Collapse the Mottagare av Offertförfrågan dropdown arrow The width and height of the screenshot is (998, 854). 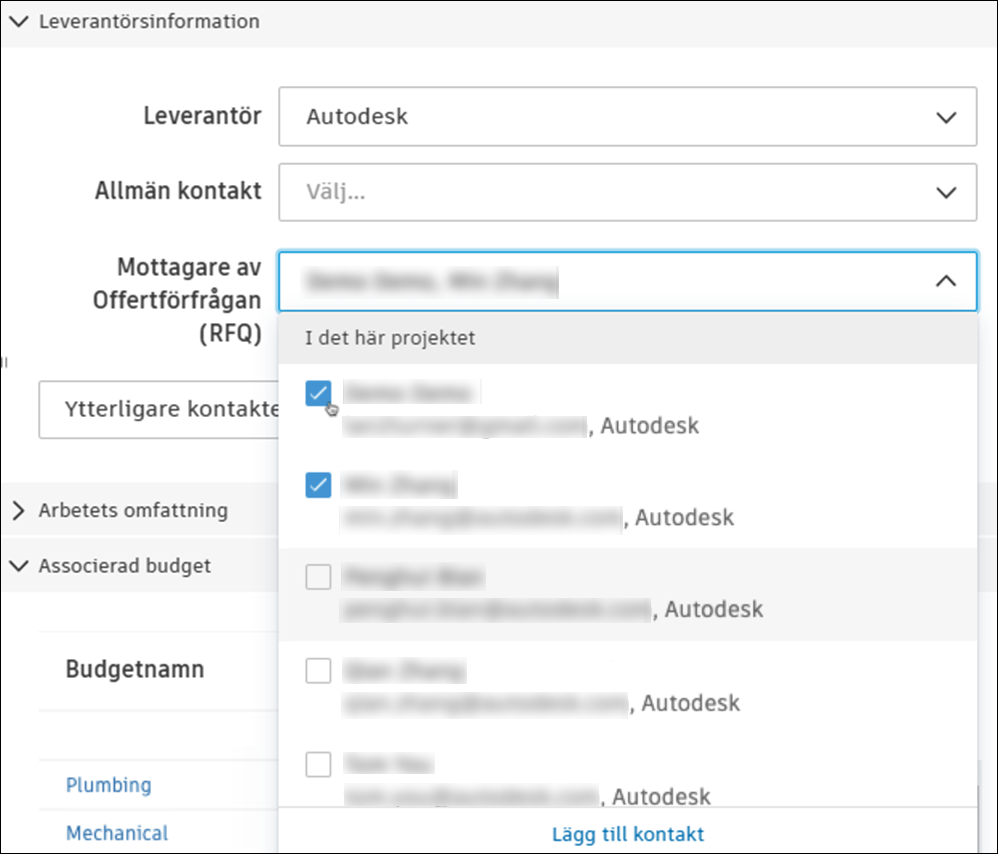point(945,282)
